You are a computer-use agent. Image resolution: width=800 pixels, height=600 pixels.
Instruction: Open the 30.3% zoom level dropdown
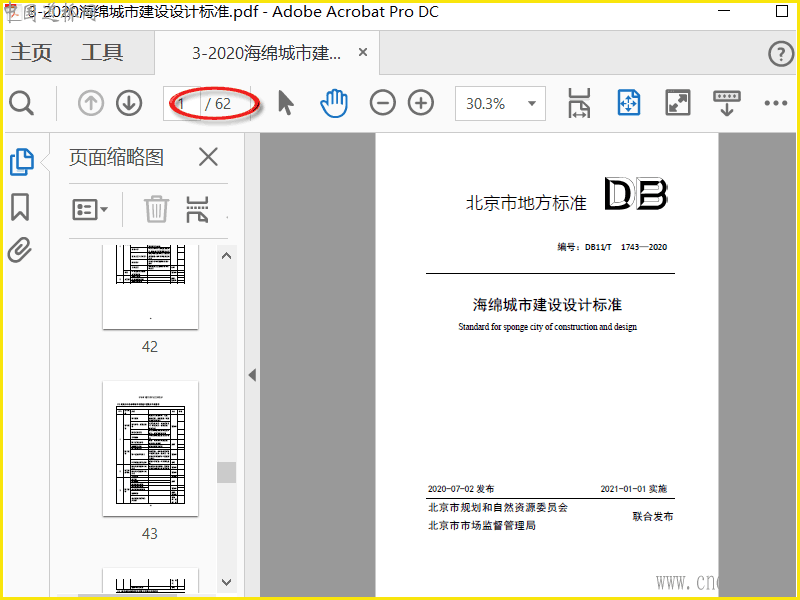click(500, 104)
